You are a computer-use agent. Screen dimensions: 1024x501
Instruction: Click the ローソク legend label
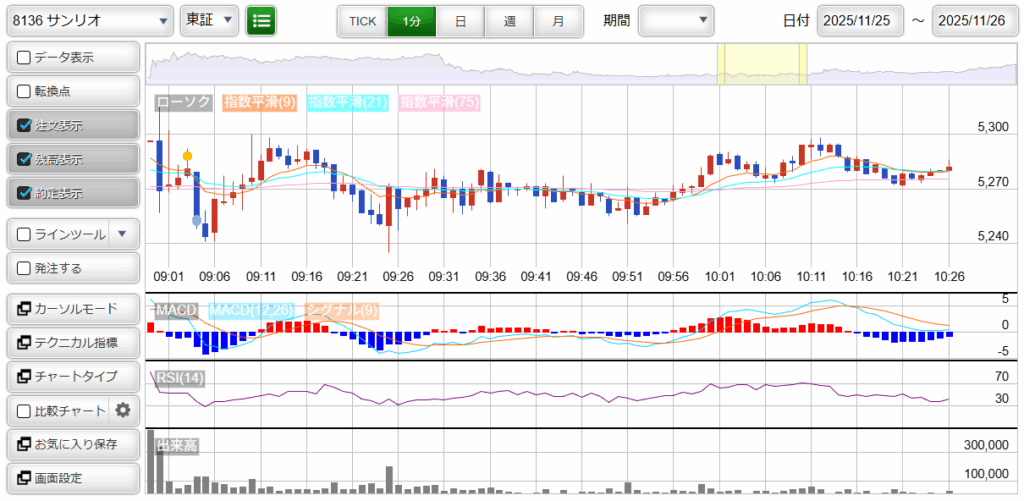point(183,102)
